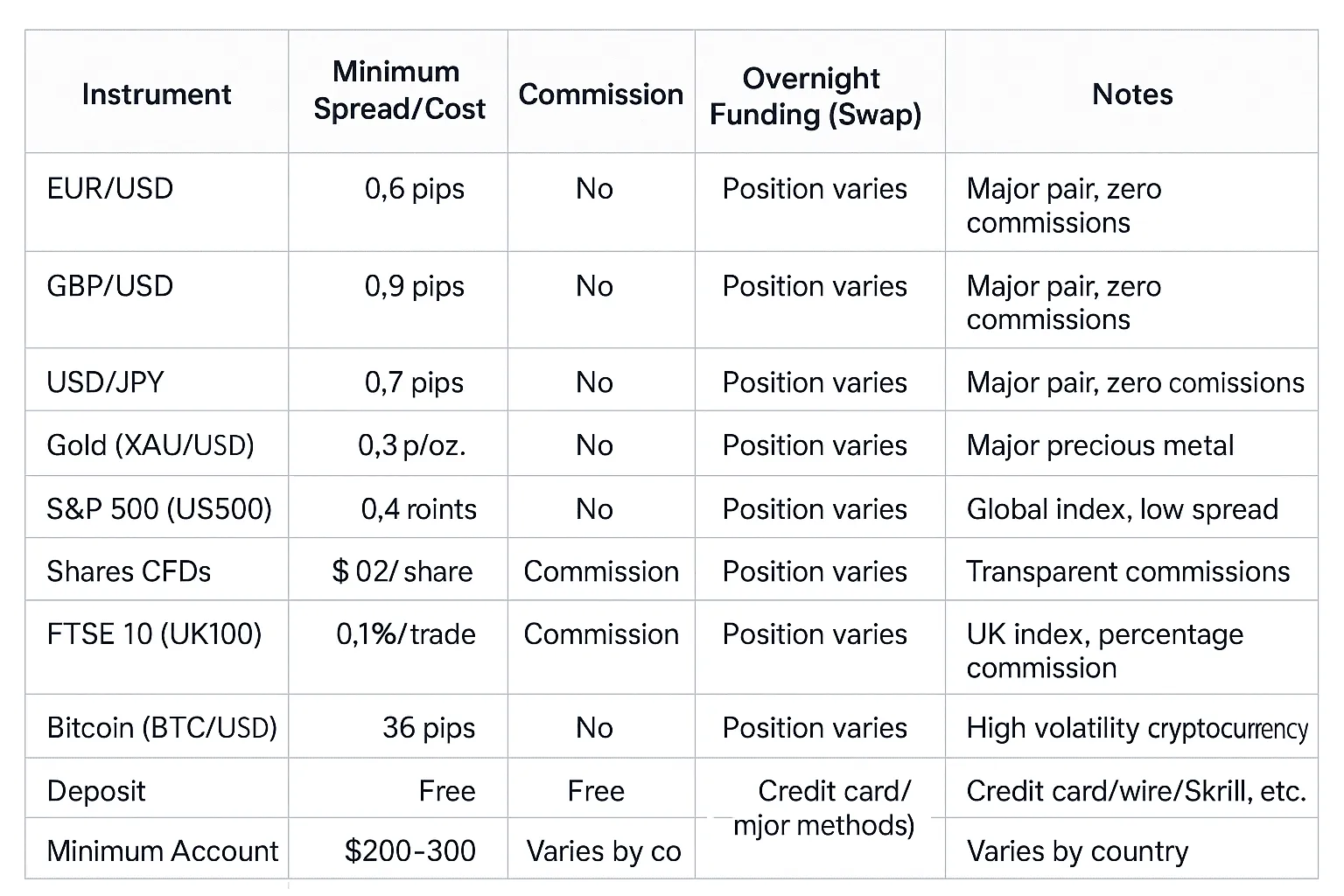Select the Overnight Funding (Swap) header
The image size is (1344, 896).
click(815, 95)
